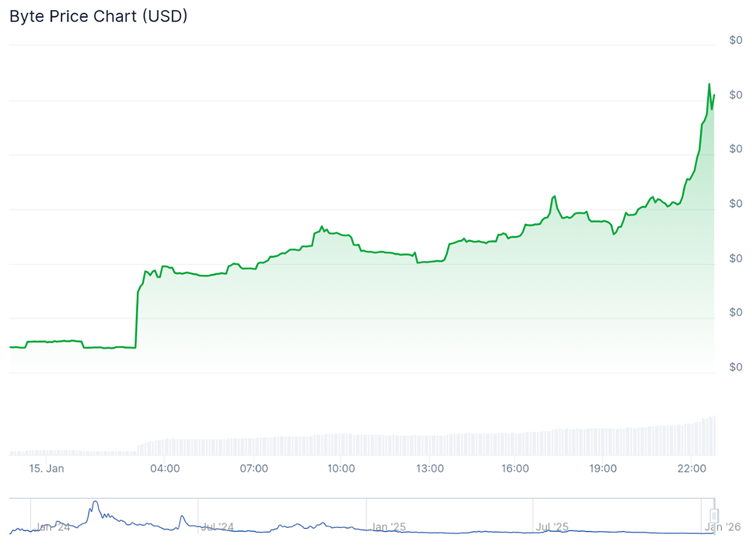This screenshot has height=548, width=752.
Task: Click the tallest peak in the navigator mini chart
Action: pyautogui.click(x=95, y=503)
